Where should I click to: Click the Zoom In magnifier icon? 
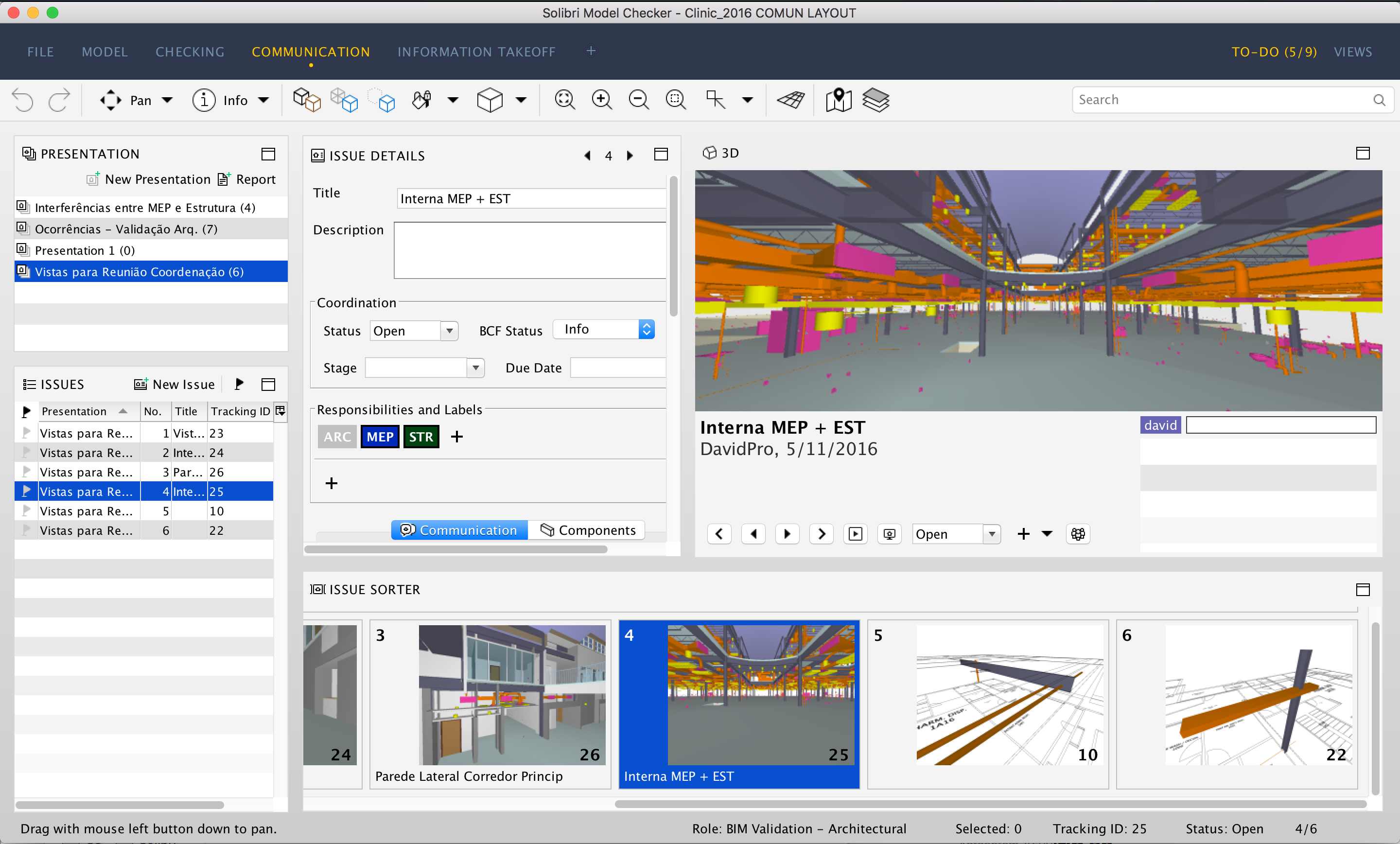click(601, 100)
